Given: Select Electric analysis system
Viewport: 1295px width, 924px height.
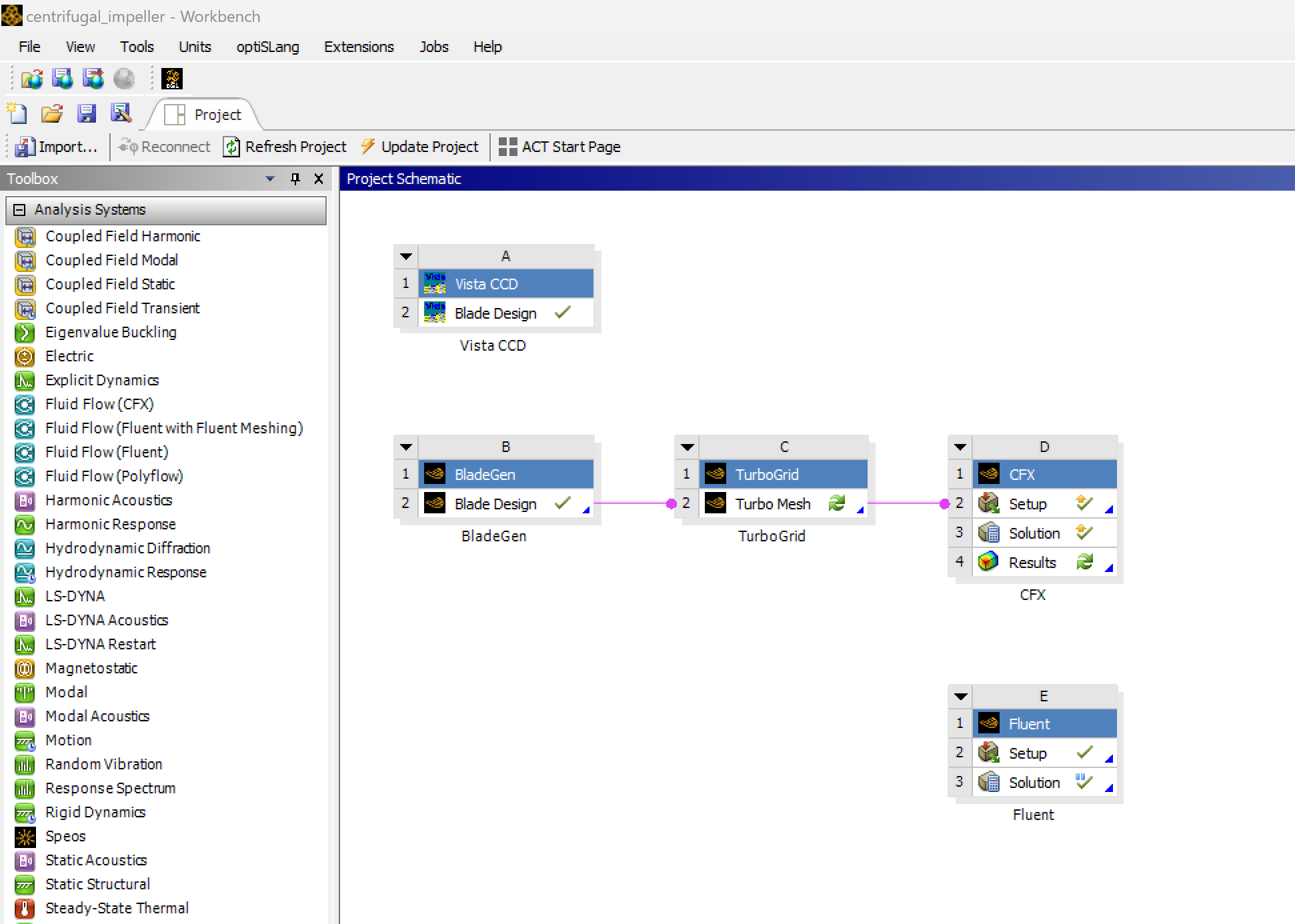Looking at the screenshot, I should coord(69,356).
